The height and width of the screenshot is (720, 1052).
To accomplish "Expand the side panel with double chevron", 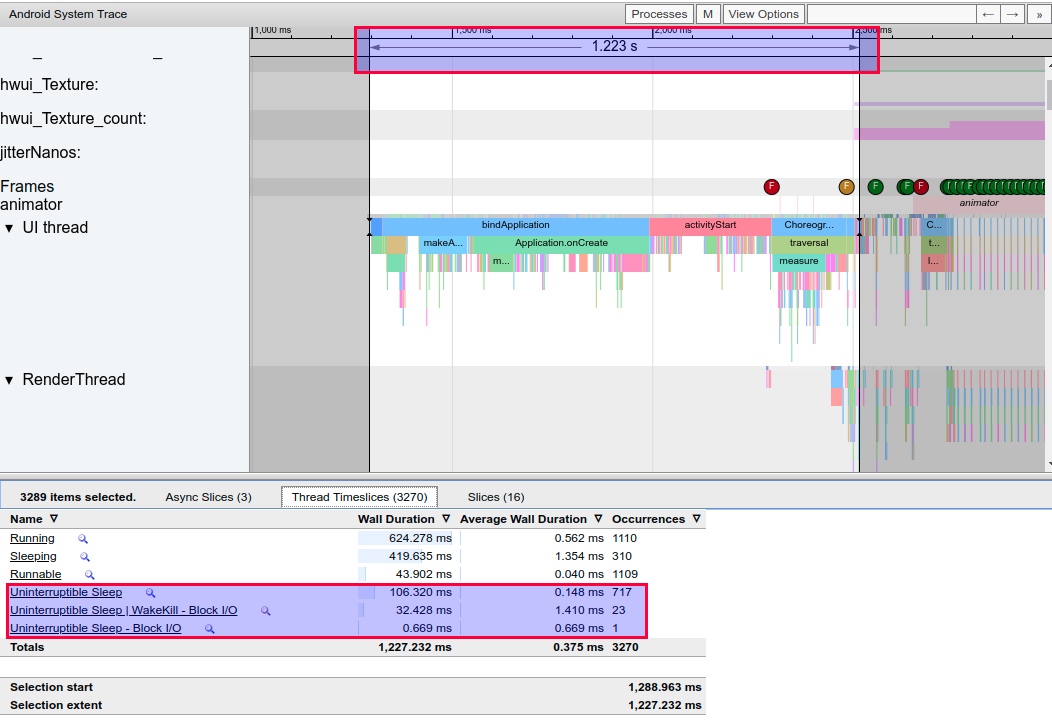I will coord(1039,14).
